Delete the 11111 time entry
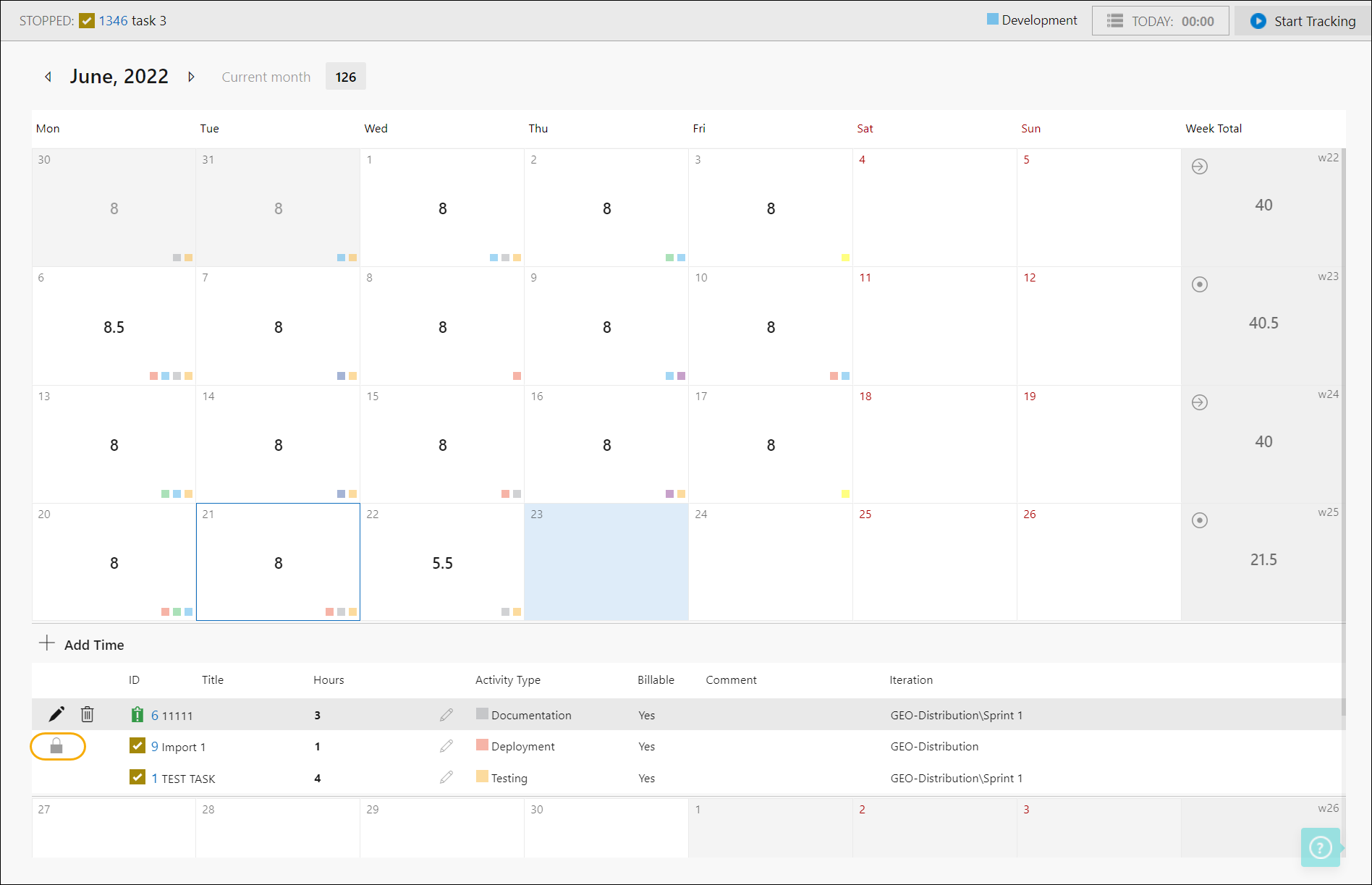Screen dimensions: 1372x885 [x=87, y=714]
